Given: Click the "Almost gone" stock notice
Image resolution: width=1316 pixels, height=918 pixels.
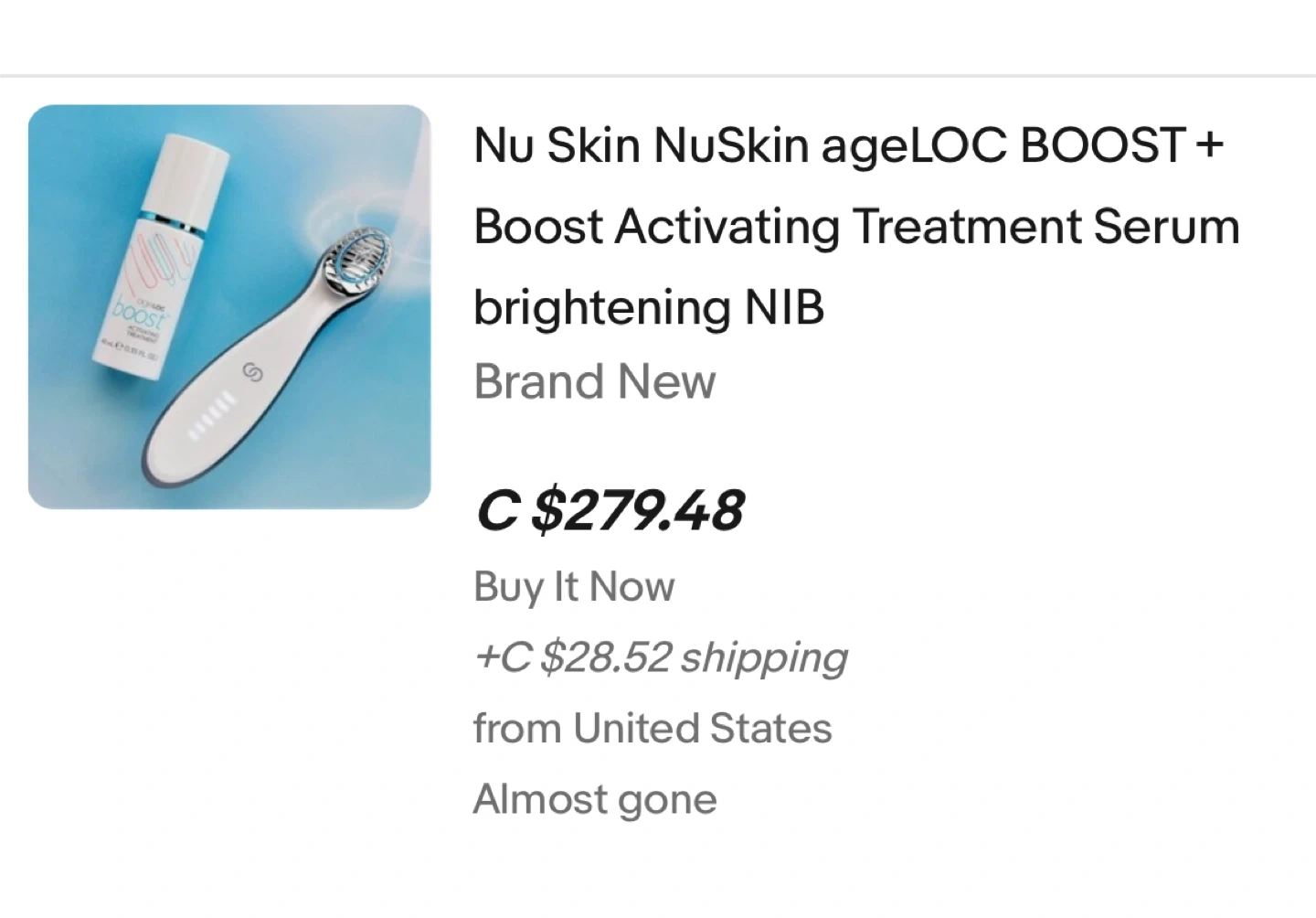Looking at the screenshot, I should tap(595, 799).
